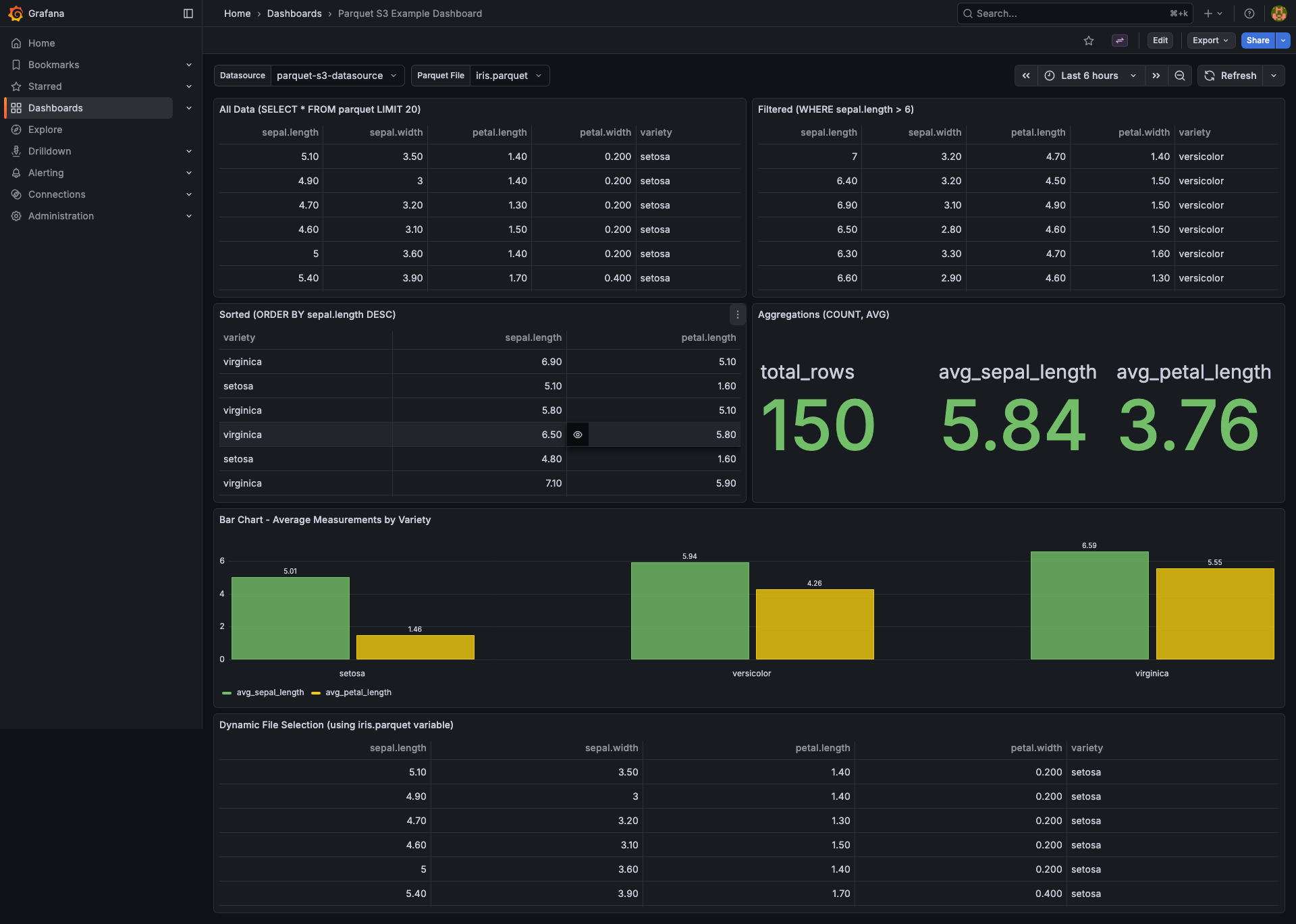Screen dimensions: 1296x924
Task: Click the Dynamic File Selection panel title
Action: click(336, 725)
